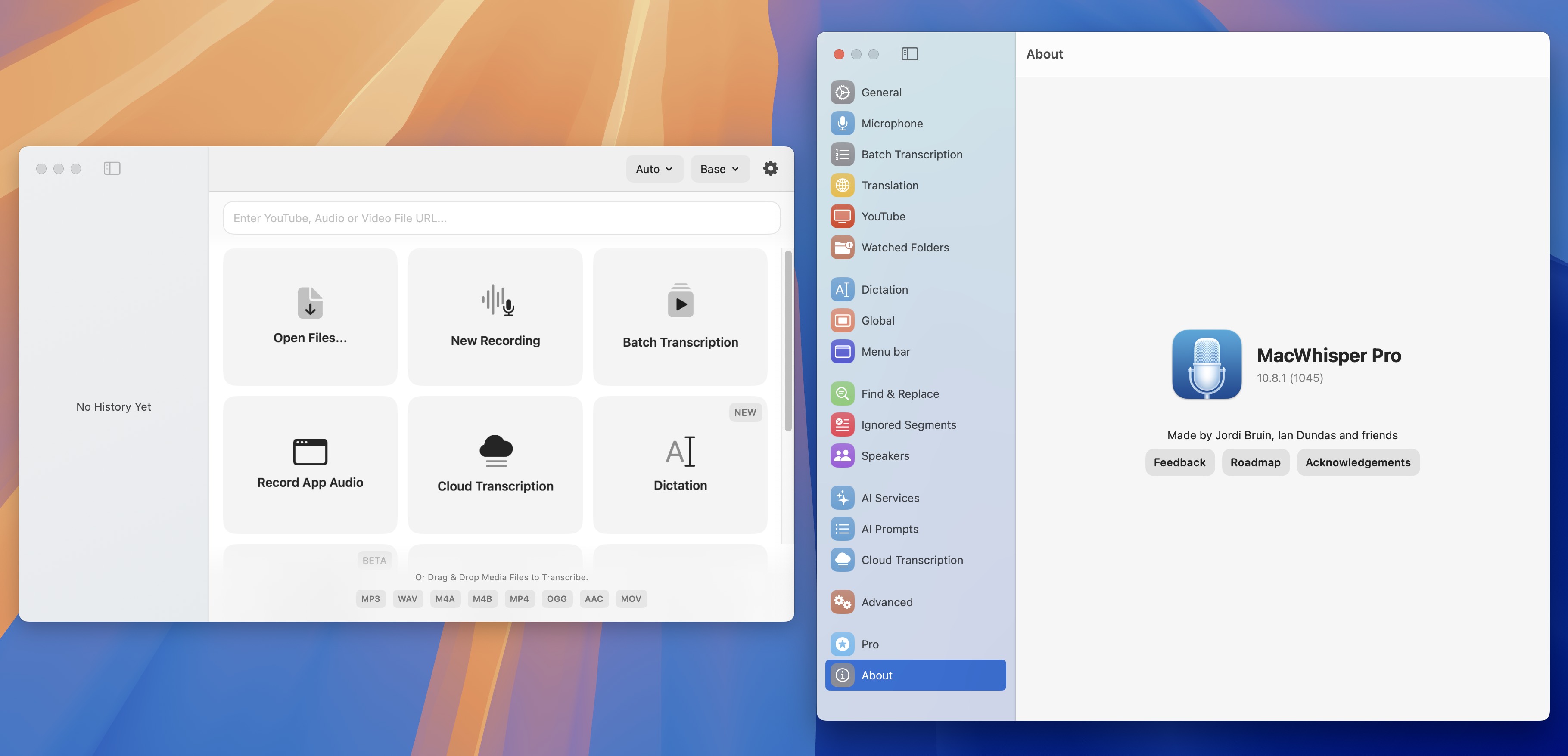Click the Open Files card

tap(311, 316)
